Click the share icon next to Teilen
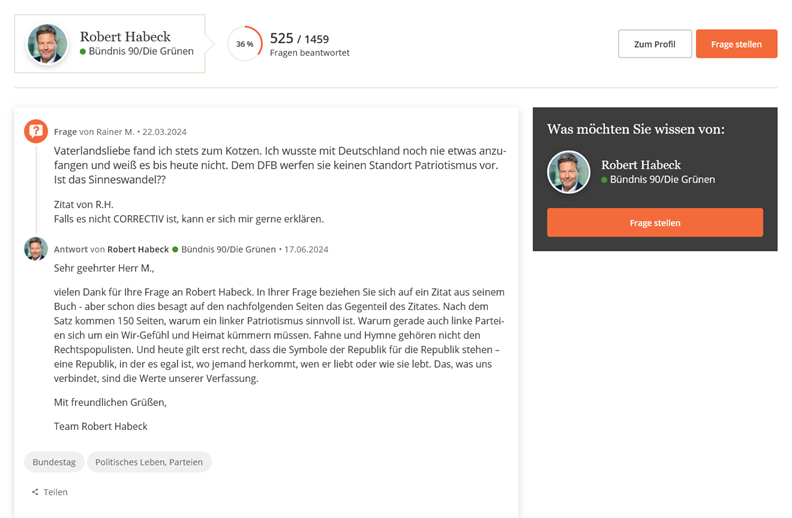 point(35,492)
